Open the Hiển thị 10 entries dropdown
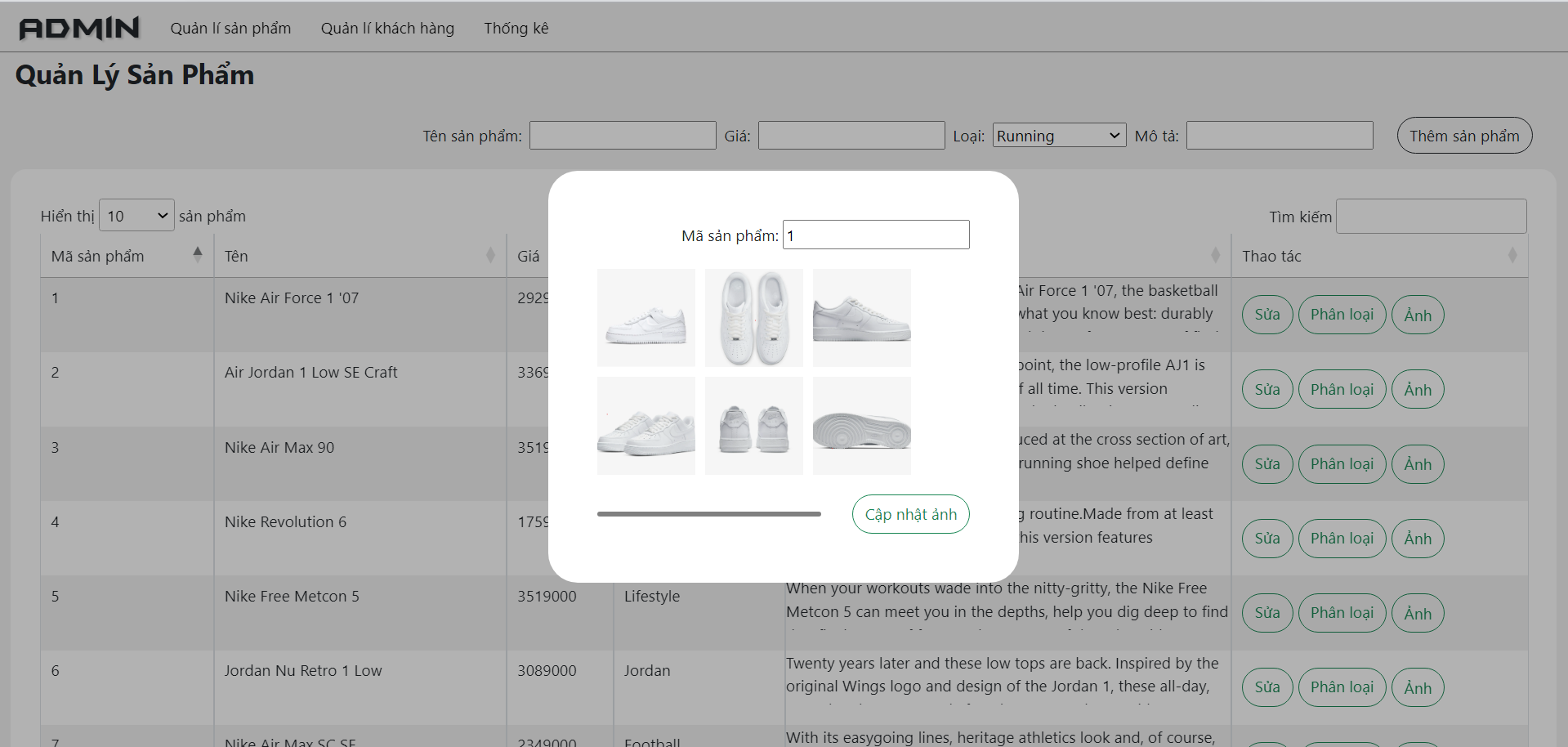The width and height of the screenshot is (1568, 747). click(x=136, y=216)
